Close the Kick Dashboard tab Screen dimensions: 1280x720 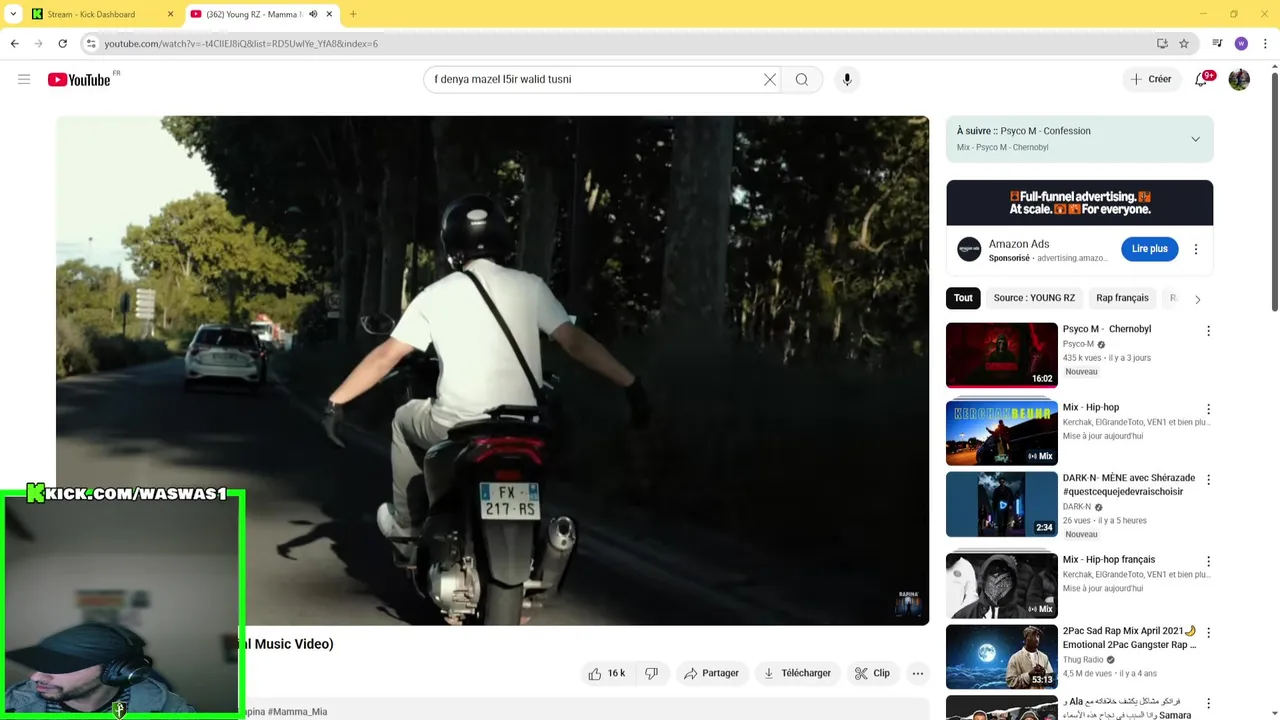170,14
